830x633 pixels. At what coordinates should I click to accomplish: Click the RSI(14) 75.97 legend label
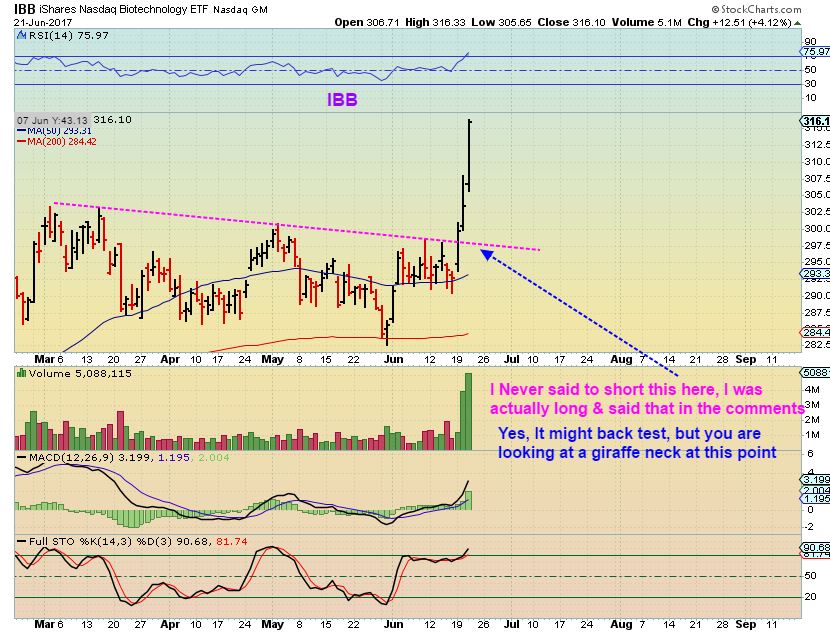(68, 35)
